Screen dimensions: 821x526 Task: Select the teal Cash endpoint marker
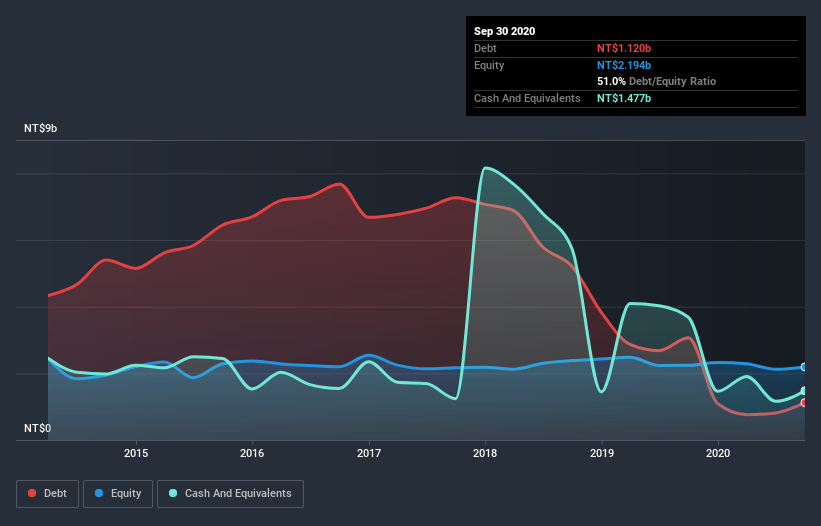point(804,391)
